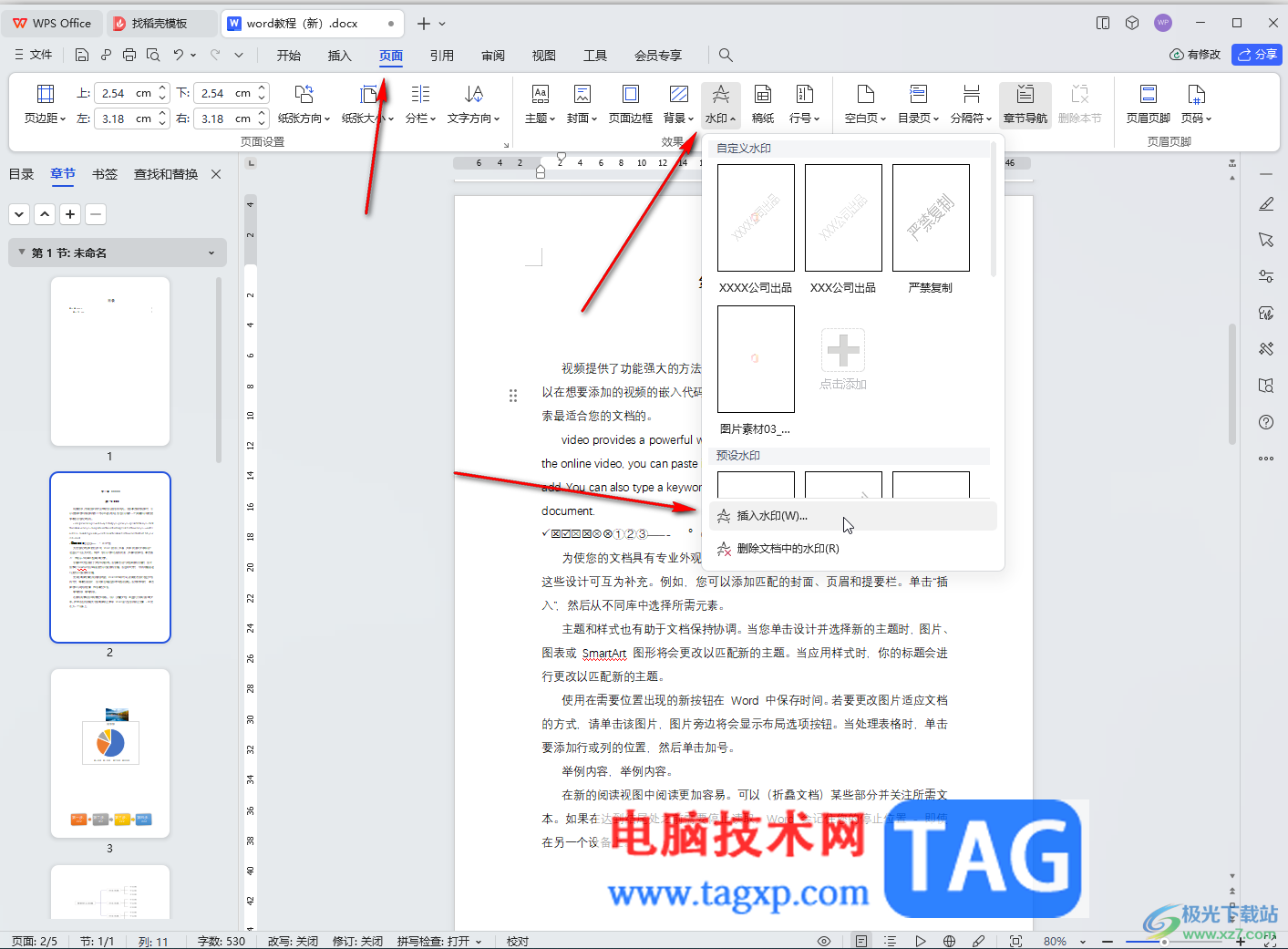Choose 删除文档中的水印(R) menu entry
The width and height of the screenshot is (1288, 949).
[x=853, y=549]
